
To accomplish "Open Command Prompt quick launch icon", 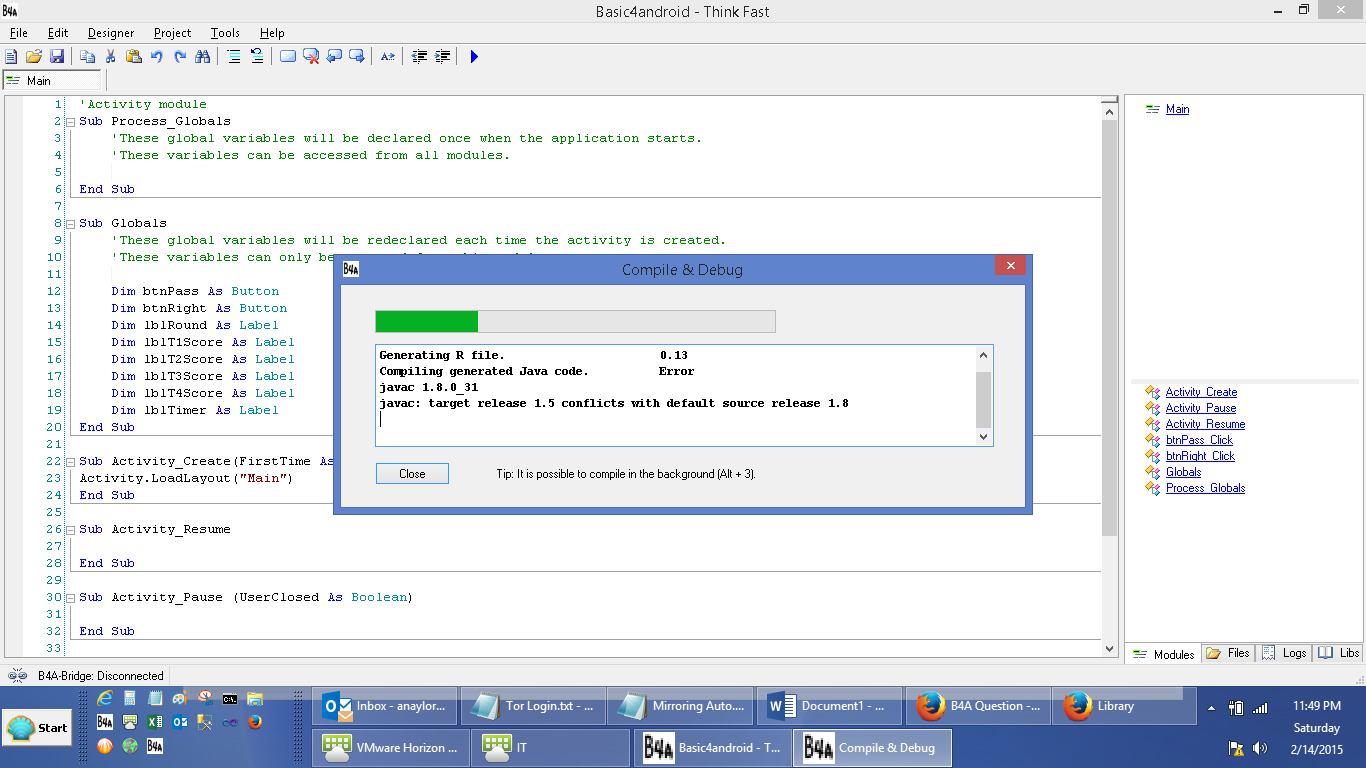I will (x=230, y=698).
